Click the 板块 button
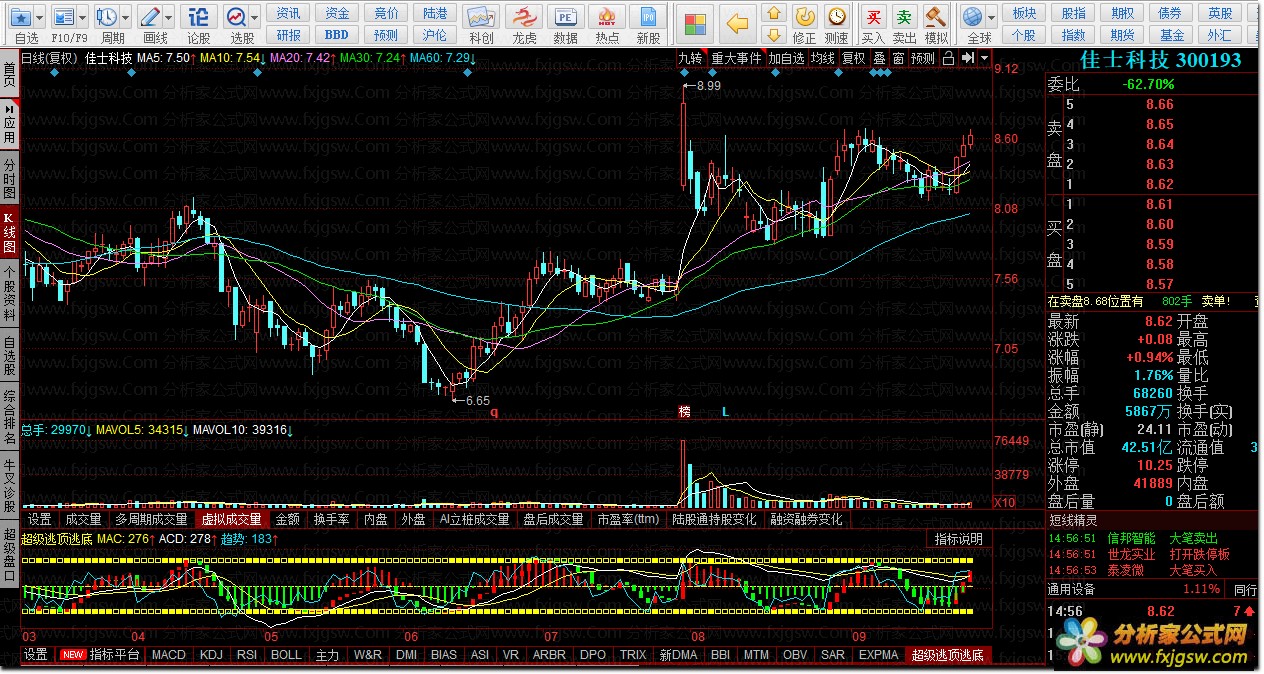The image size is (1264, 674). (x=1024, y=13)
